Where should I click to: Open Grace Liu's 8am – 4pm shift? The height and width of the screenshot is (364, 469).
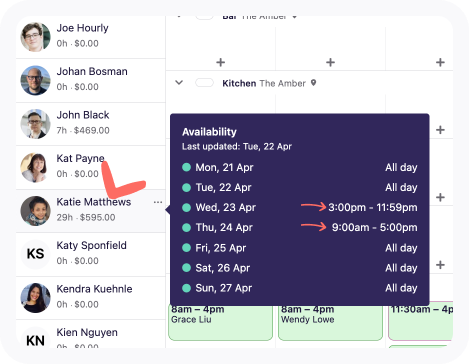pos(220,322)
